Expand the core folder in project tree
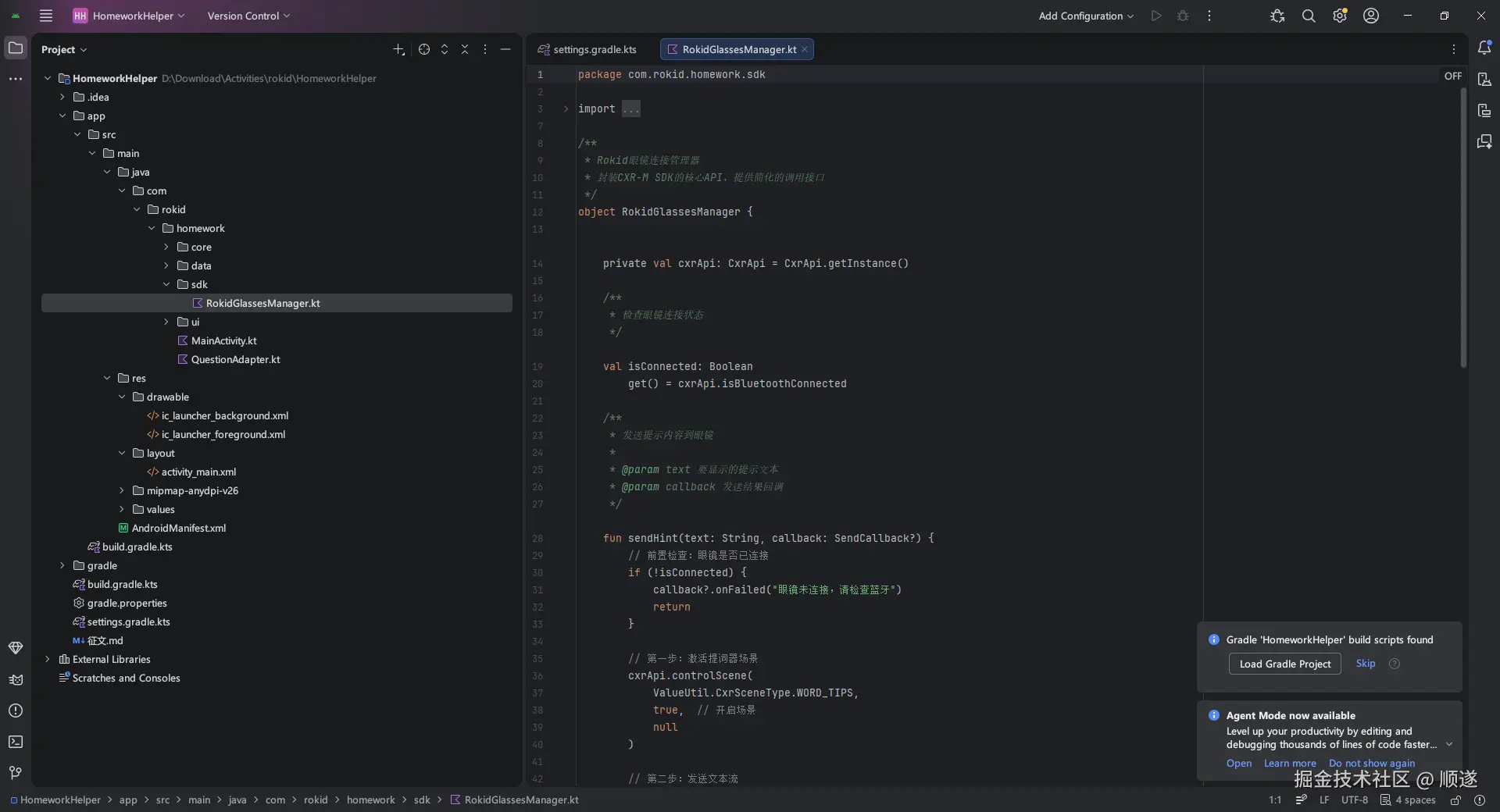Image resolution: width=1500 pixels, height=812 pixels. (x=166, y=247)
